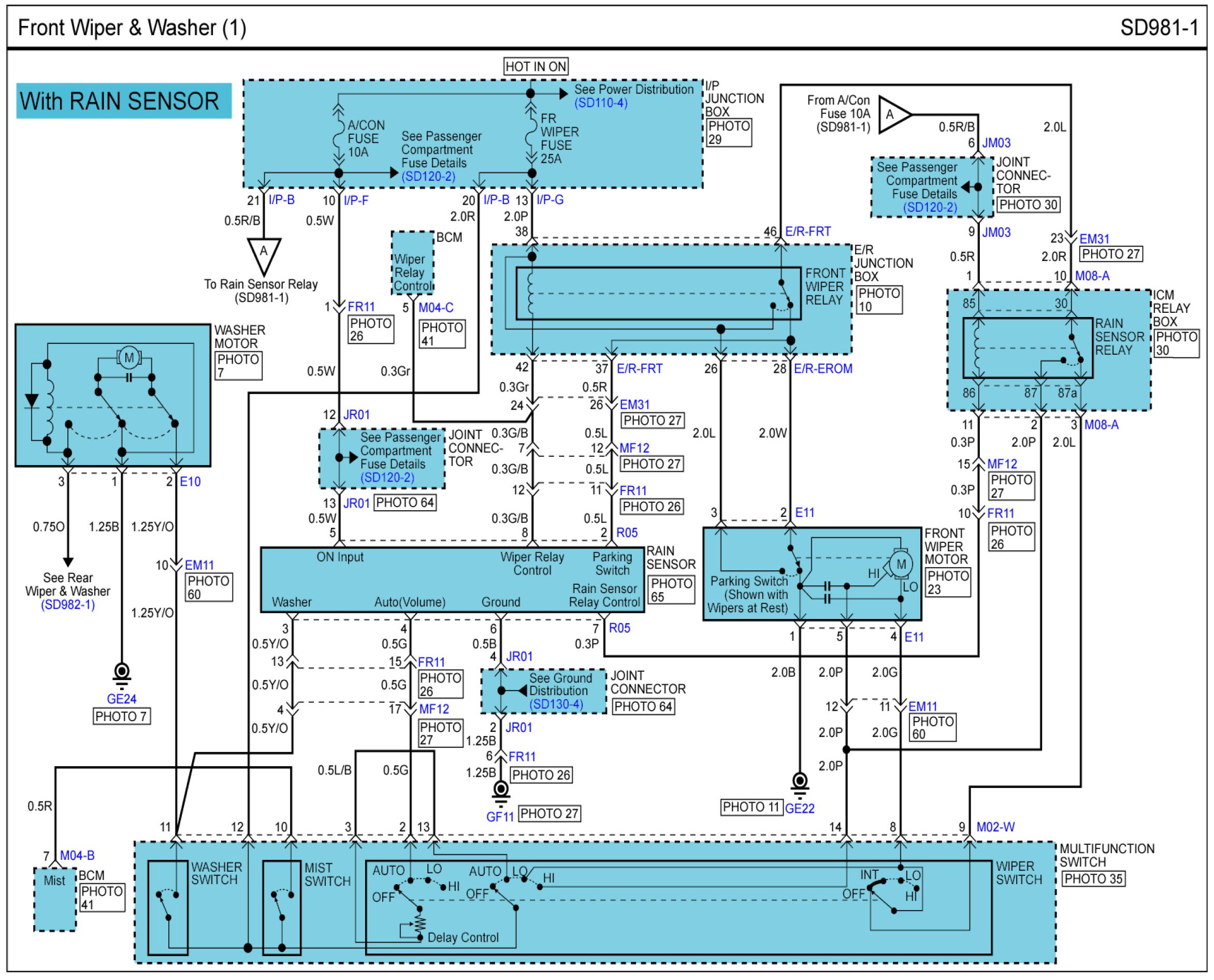
Task: Open the SD982-1 rear wiper link
Action: pyautogui.click(x=68, y=605)
